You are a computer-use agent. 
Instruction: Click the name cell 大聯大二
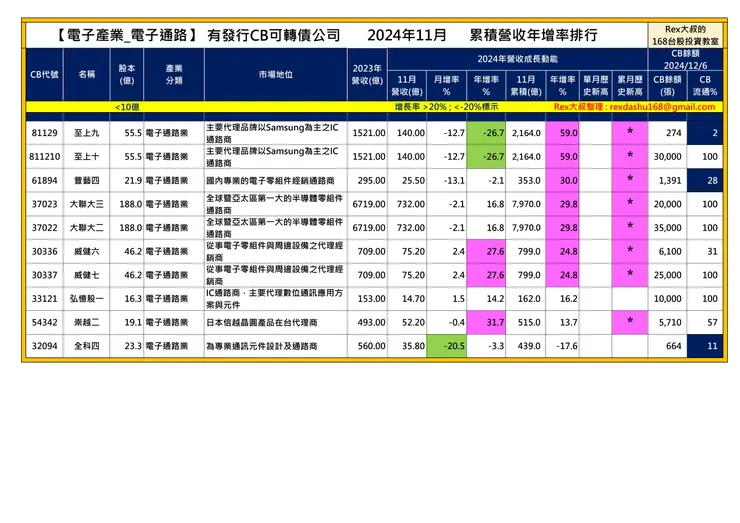[x=87, y=228]
